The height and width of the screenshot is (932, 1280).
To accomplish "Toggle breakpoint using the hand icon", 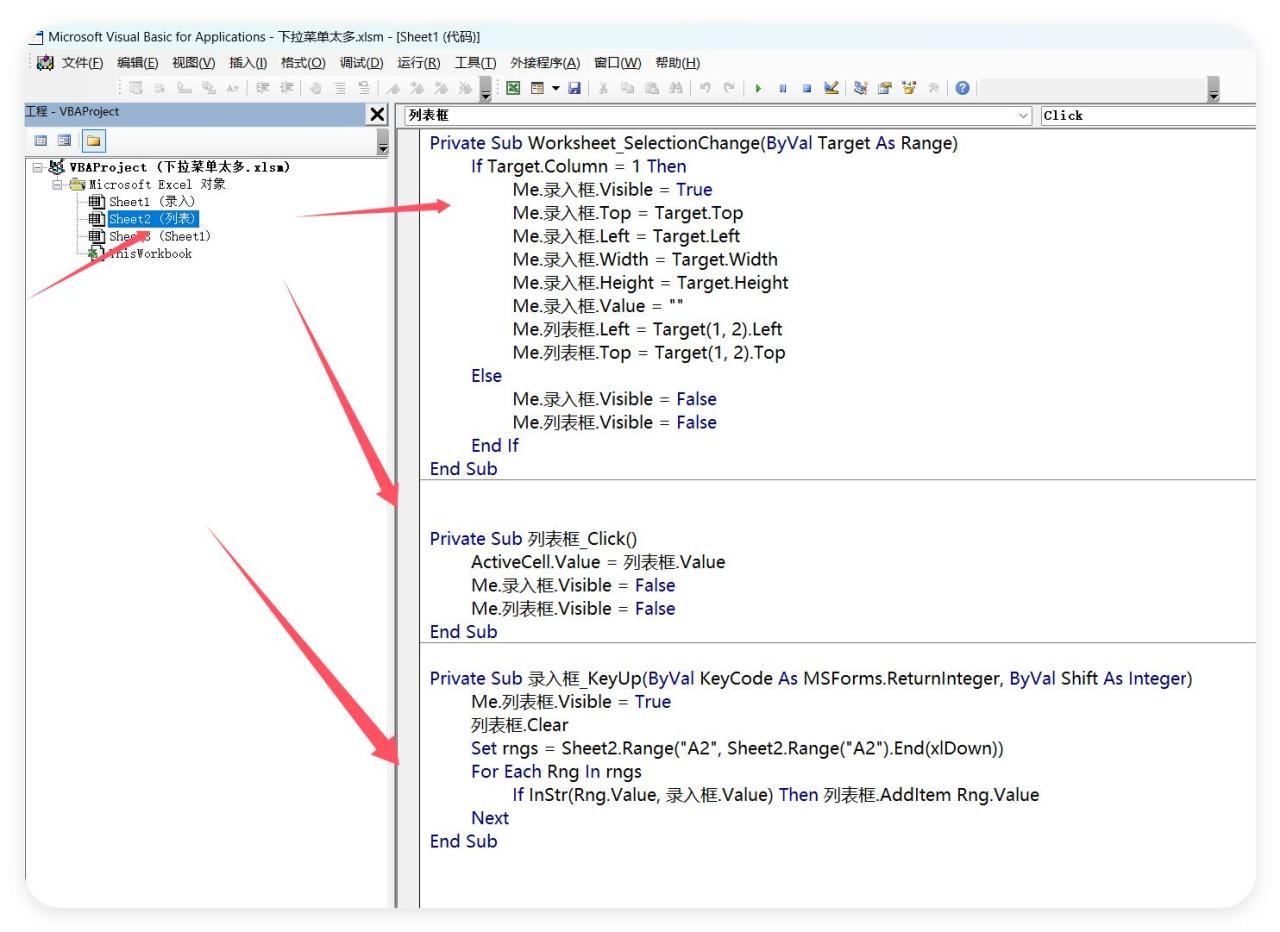I will tap(315, 88).
